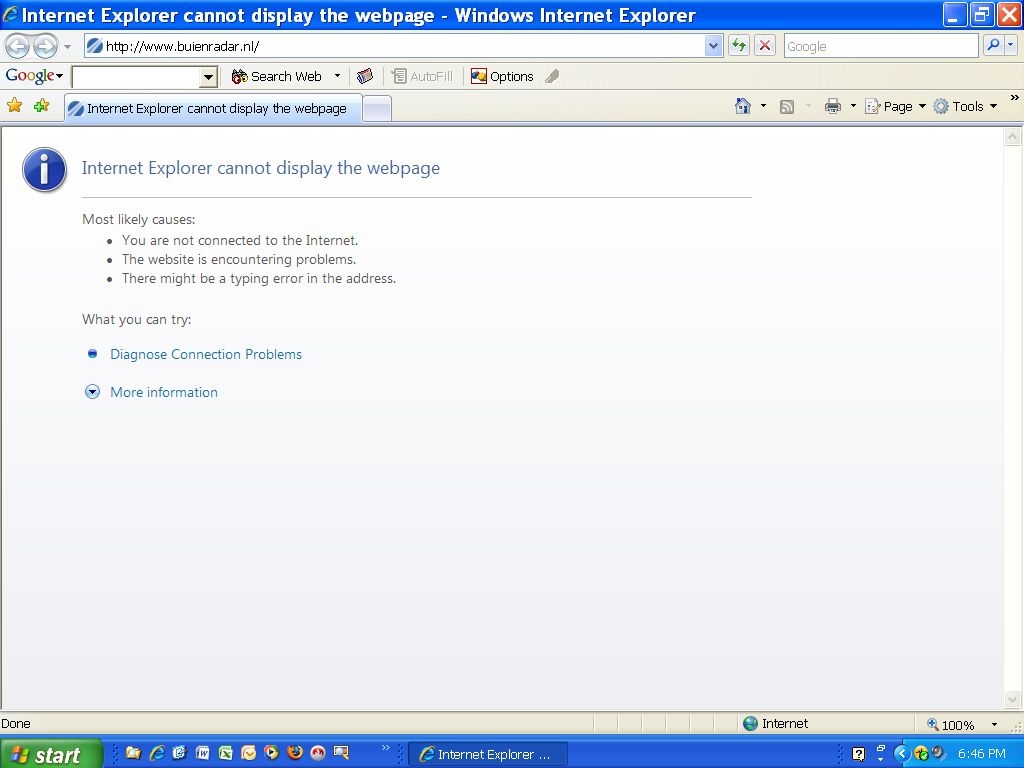Click the language bar restore icon in taskbar
The height and width of the screenshot is (768, 1024).
pos(881,749)
